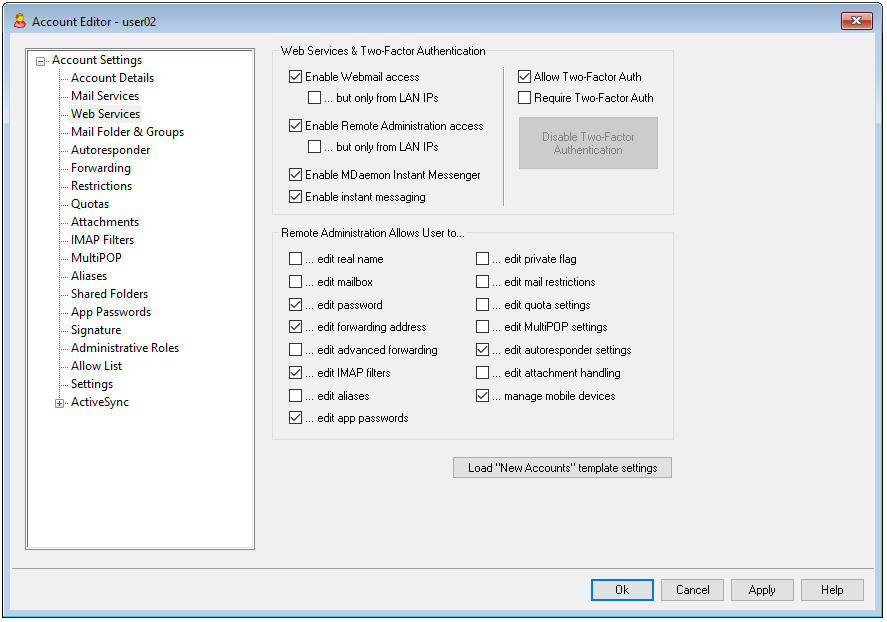The width and height of the screenshot is (887, 622).
Task: Enable the edit real name permission
Action: [x=296, y=259]
